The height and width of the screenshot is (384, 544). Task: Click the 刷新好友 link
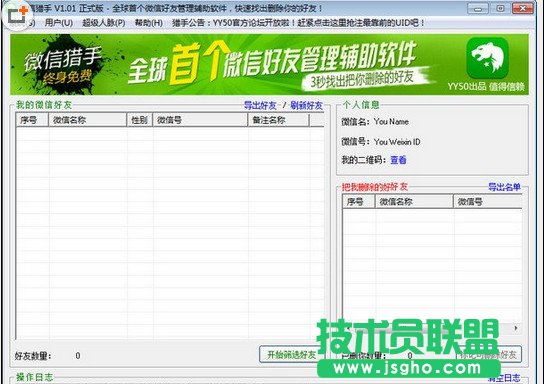click(x=306, y=105)
